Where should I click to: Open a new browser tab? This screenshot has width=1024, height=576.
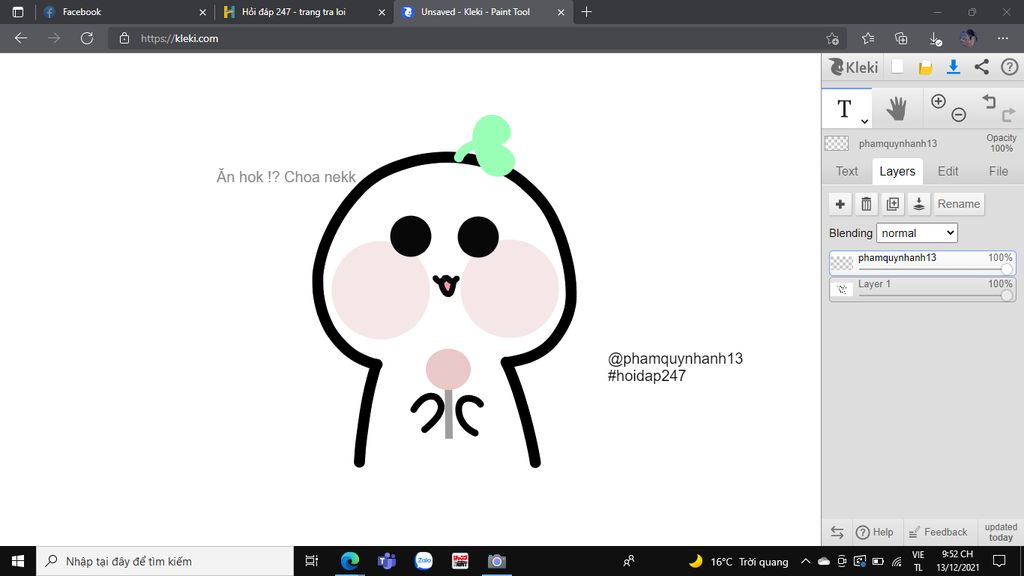pos(586,12)
